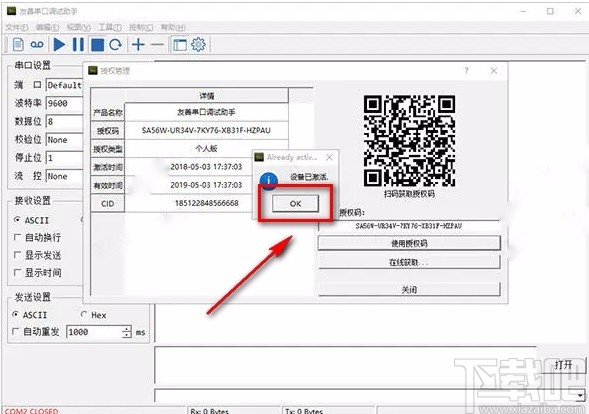Click the activation time 2018-05-03 17:37:03
The image size is (589, 414).
coord(206,167)
